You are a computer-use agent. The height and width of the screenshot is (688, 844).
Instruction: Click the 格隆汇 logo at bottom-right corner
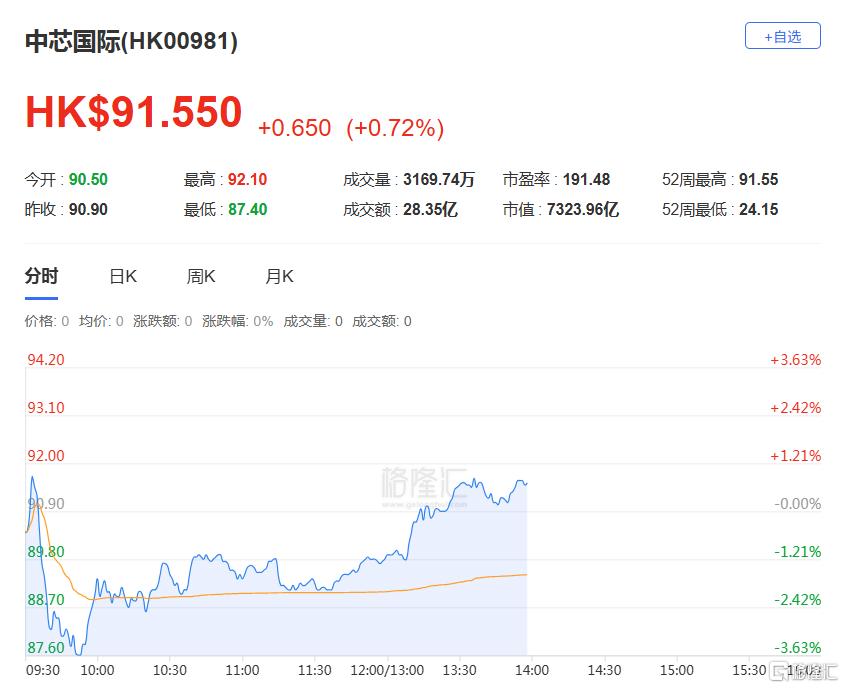tap(804, 670)
